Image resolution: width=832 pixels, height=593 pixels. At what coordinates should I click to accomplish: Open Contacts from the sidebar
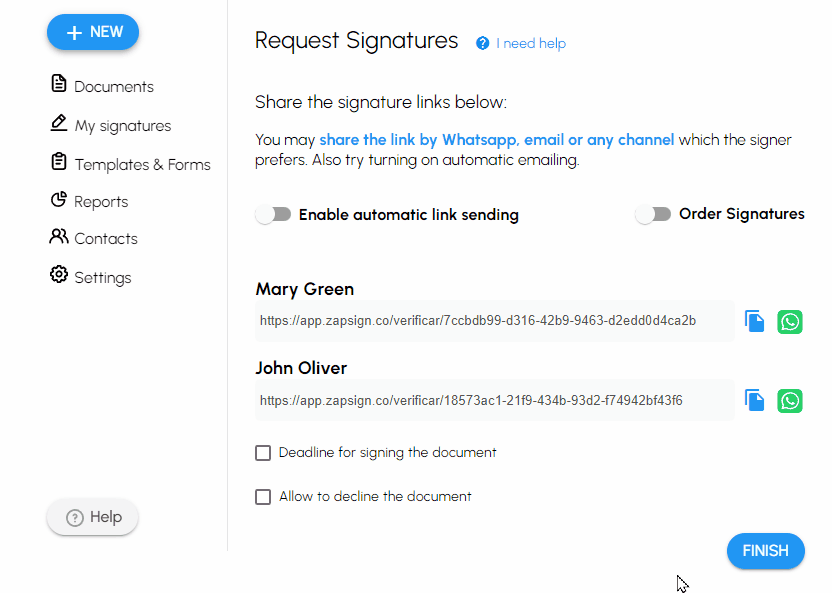coord(105,238)
